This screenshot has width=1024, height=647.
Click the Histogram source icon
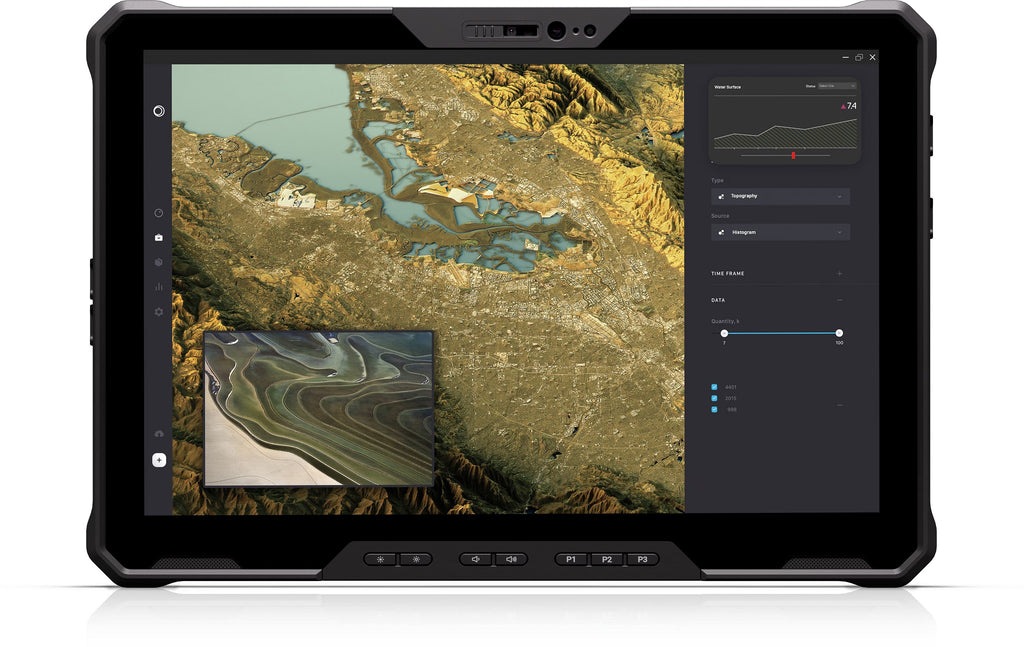722,232
